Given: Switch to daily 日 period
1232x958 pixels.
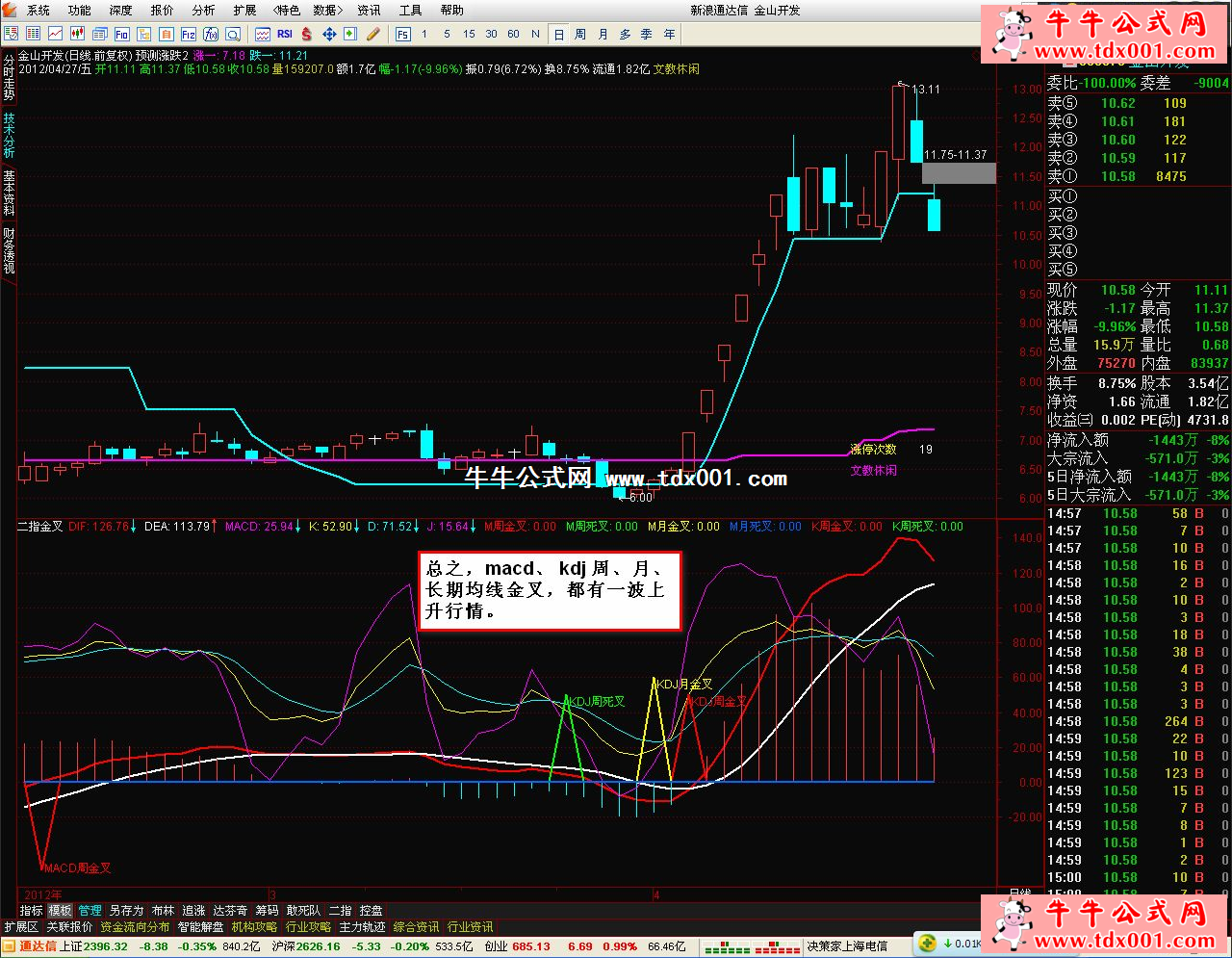Looking at the screenshot, I should click(559, 34).
